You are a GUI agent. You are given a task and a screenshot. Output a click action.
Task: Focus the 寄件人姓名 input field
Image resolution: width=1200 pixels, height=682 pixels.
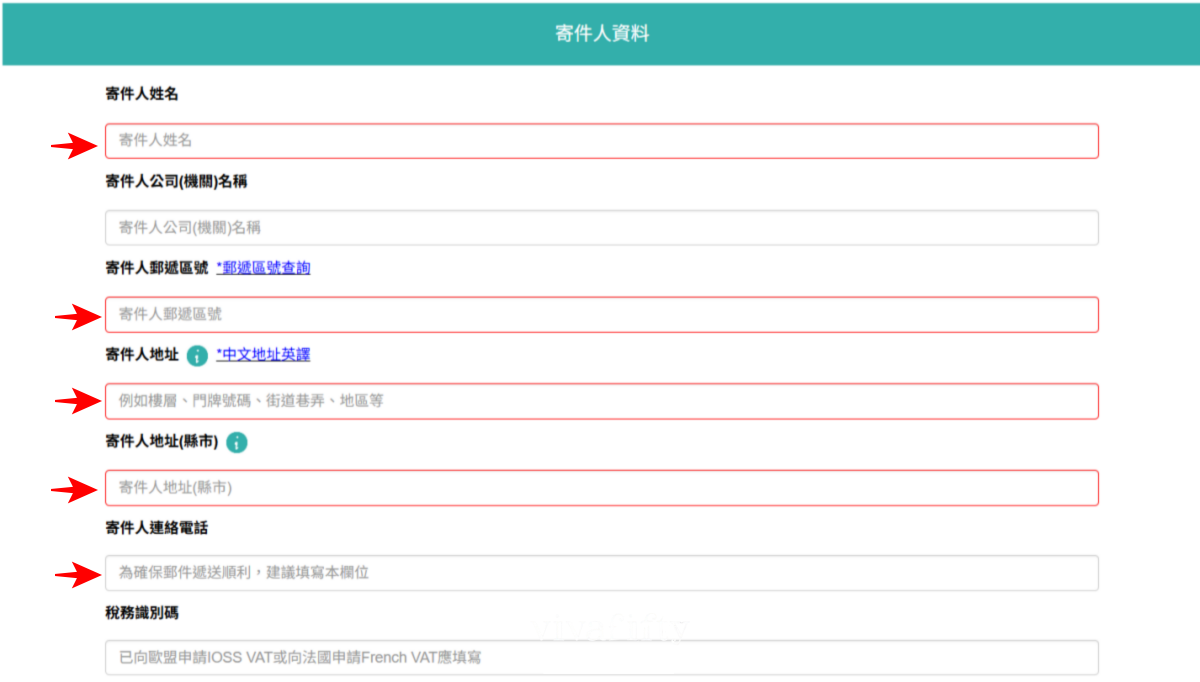click(x=601, y=141)
